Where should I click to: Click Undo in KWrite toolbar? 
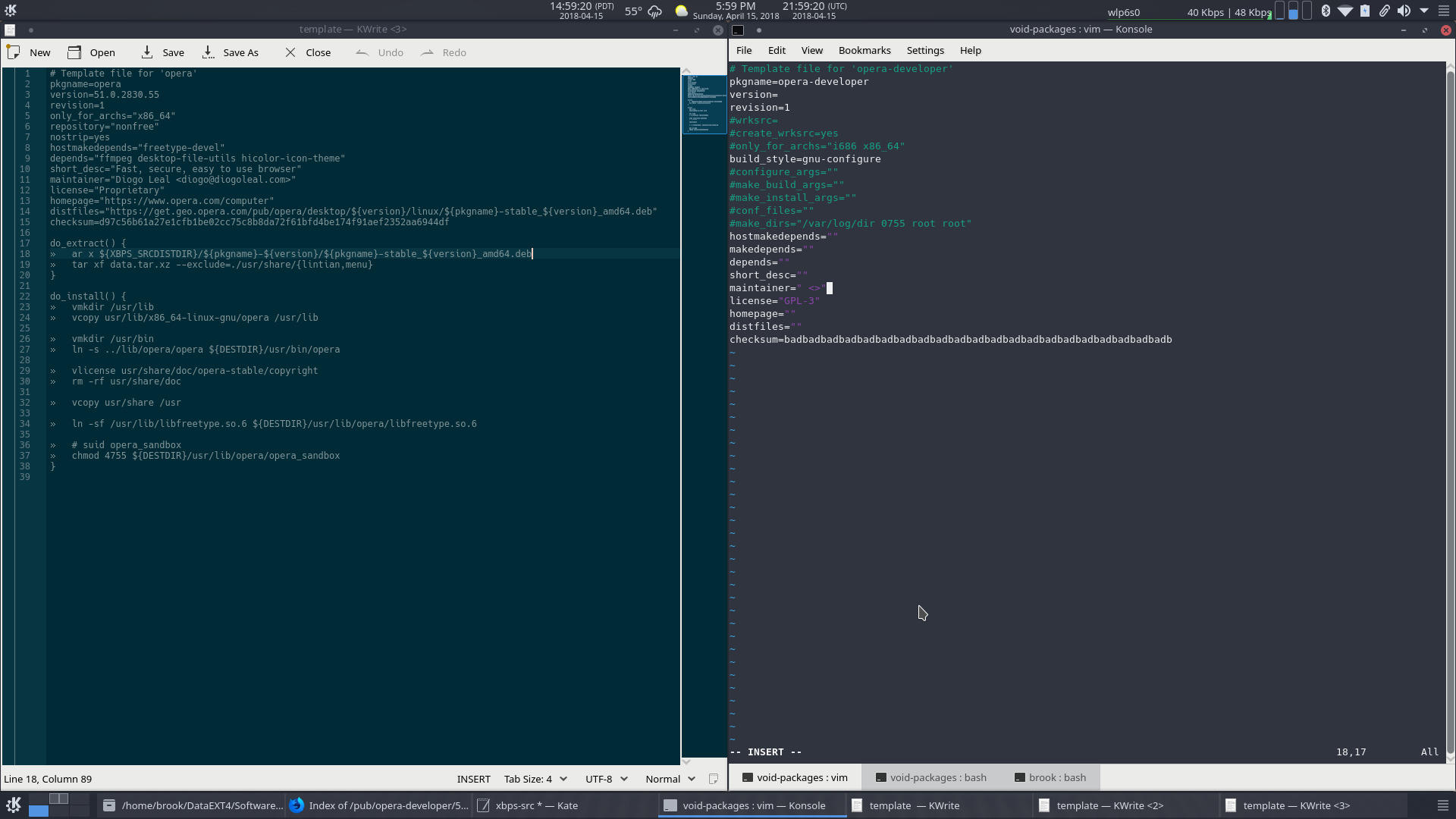tap(379, 52)
